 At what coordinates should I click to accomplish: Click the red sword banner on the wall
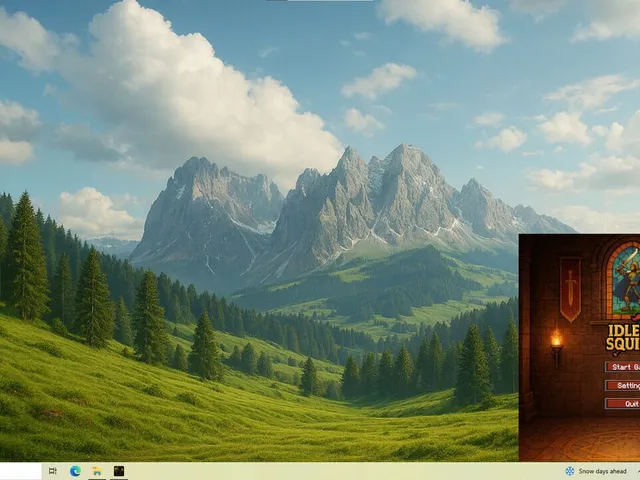[x=570, y=289]
